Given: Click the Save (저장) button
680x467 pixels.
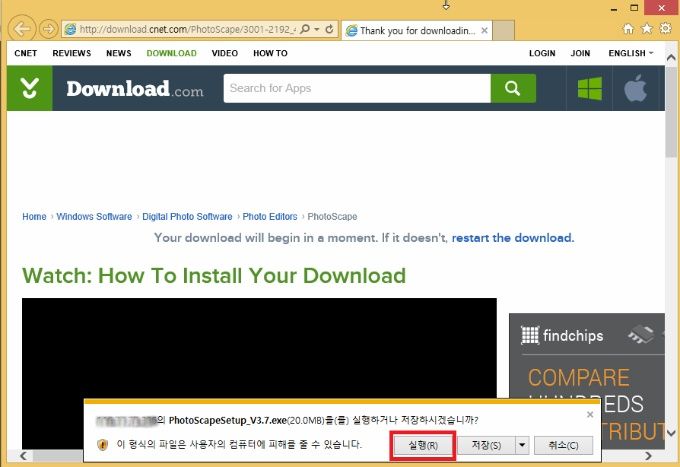Looking at the screenshot, I should pyautogui.click(x=486, y=445).
